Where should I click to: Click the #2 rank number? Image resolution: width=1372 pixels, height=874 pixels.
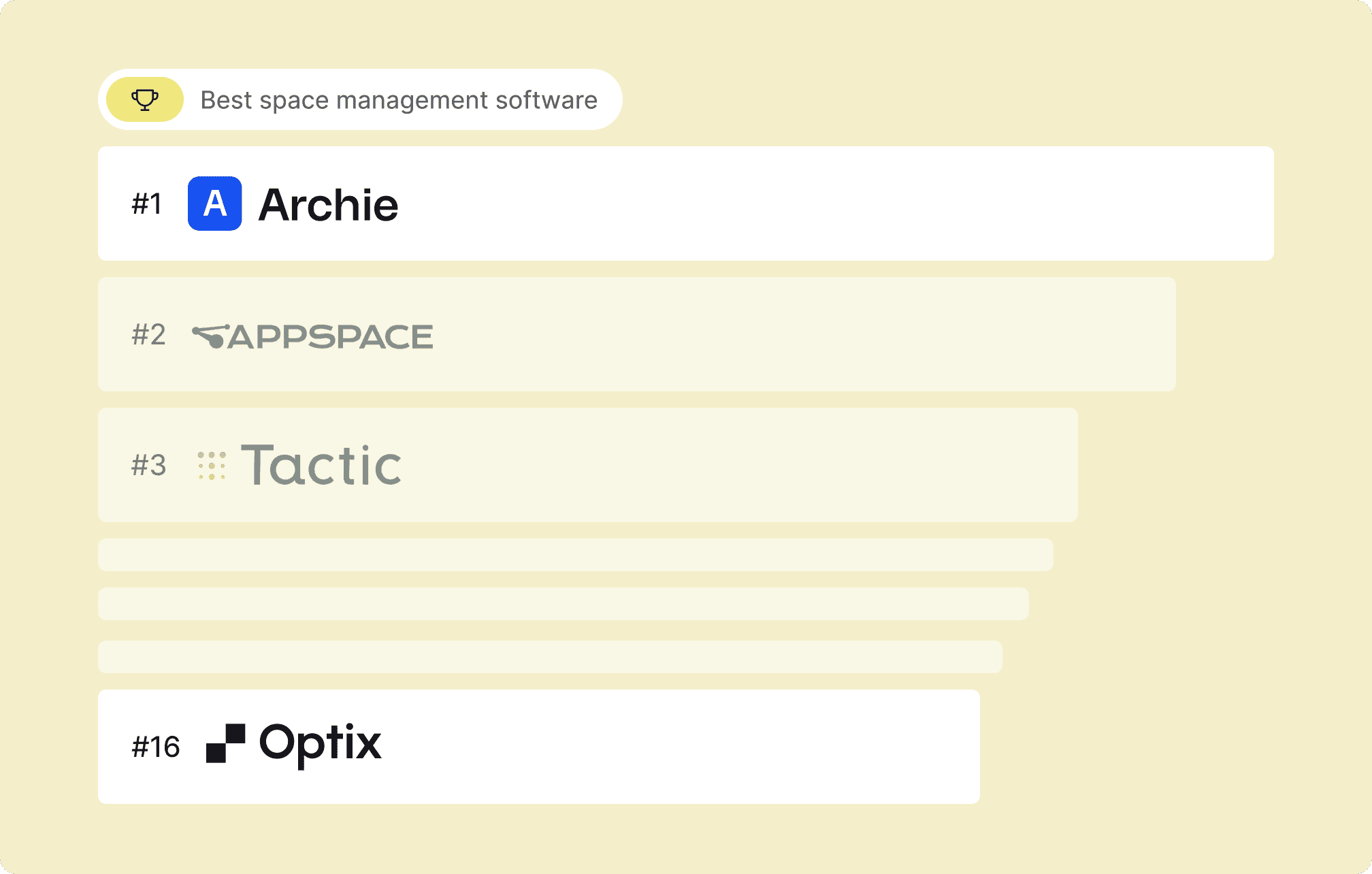[x=148, y=335]
